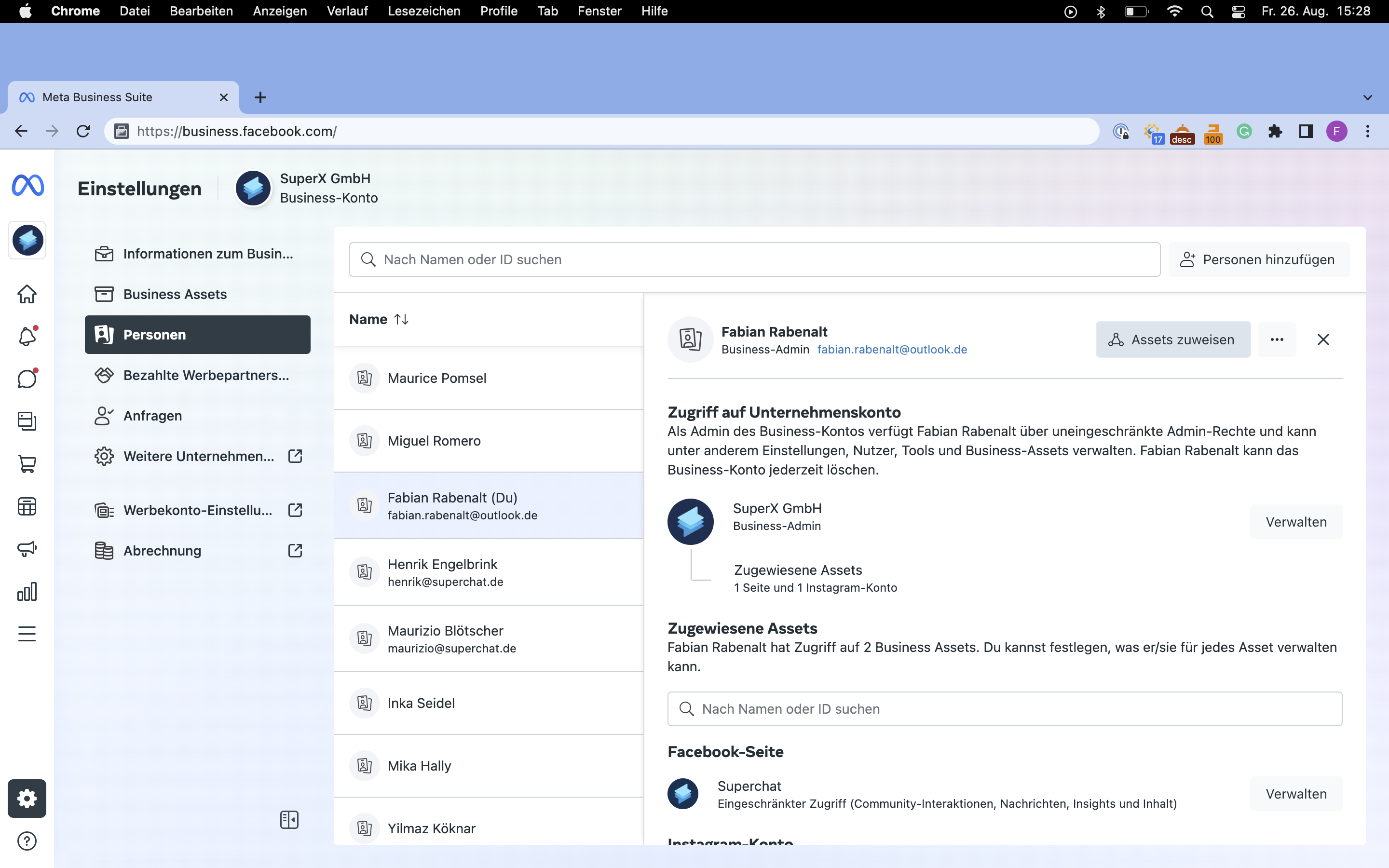Open the inbox chat bubble icon

(27, 379)
